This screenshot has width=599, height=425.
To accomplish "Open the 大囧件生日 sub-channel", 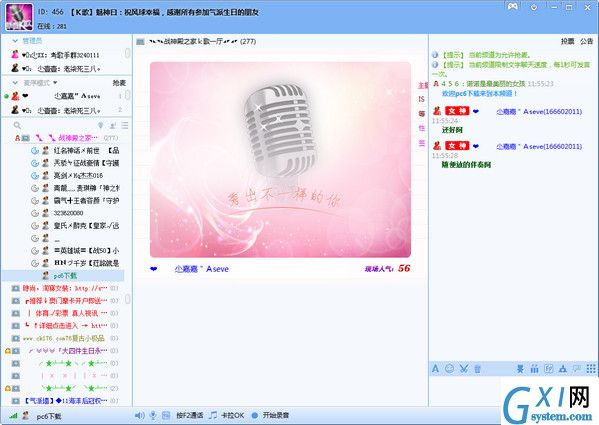I will coord(68,351).
